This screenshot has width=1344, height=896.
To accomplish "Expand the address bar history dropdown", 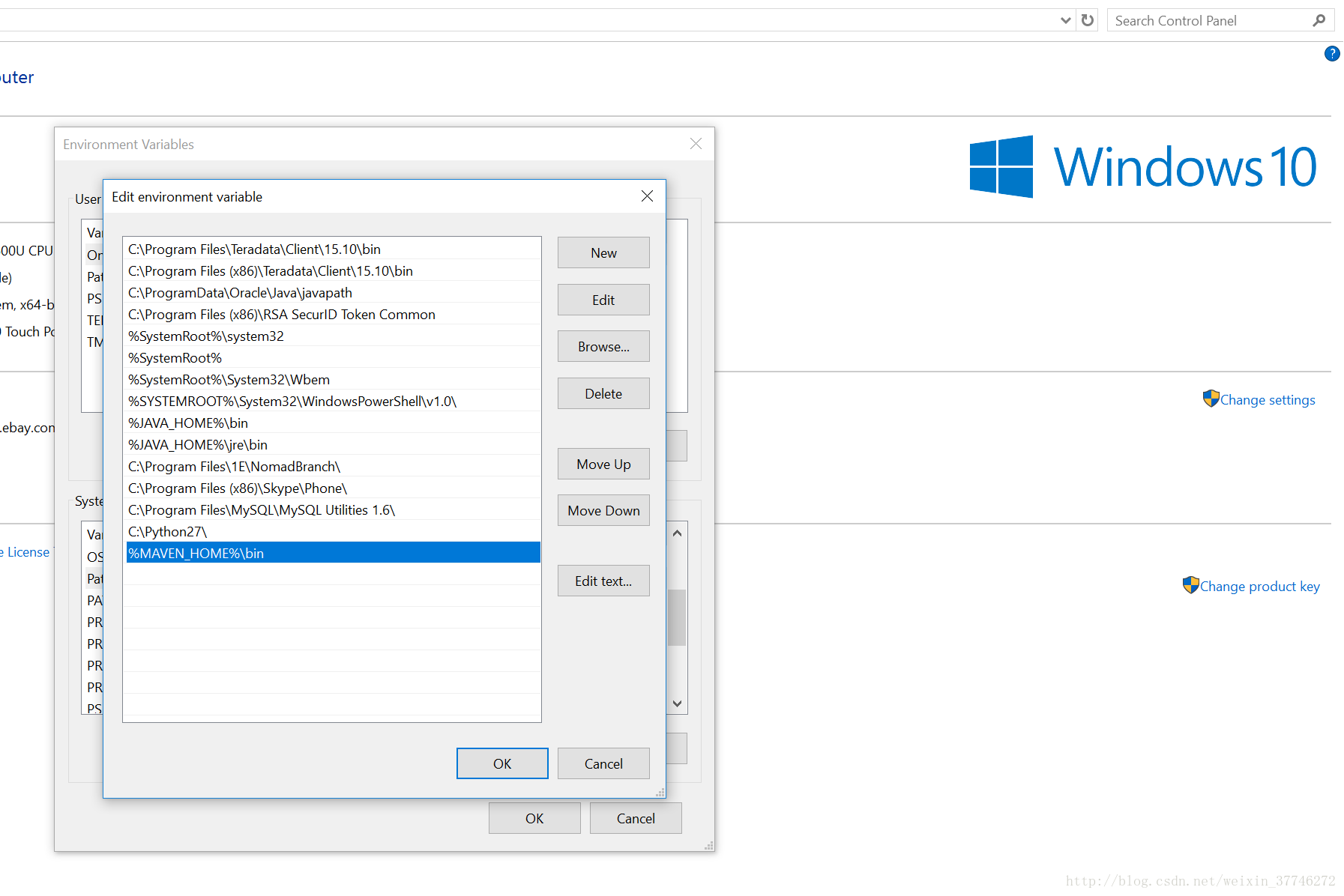I will pyautogui.click(x=1065, y=20).
